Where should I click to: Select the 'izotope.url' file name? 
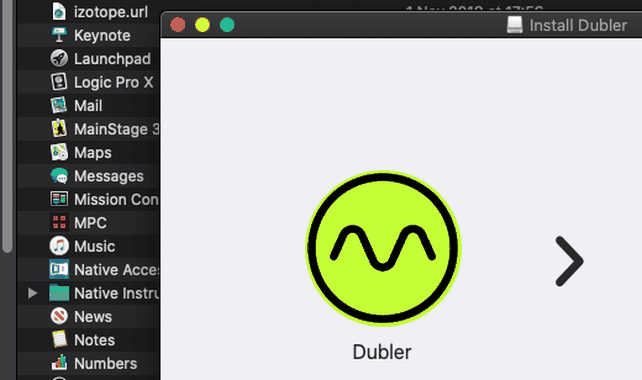[111, 12]
